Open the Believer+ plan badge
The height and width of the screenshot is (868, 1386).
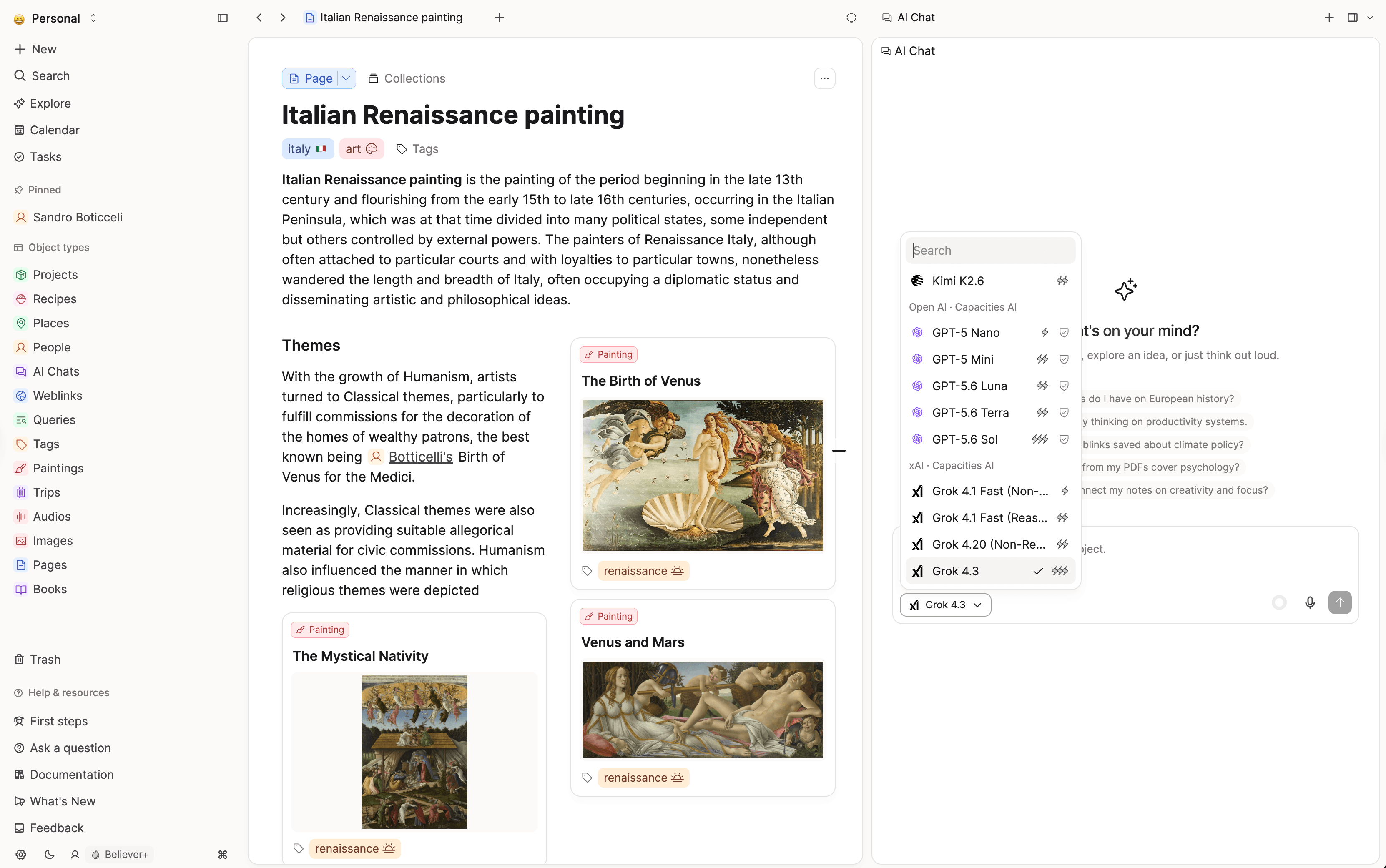119,855
